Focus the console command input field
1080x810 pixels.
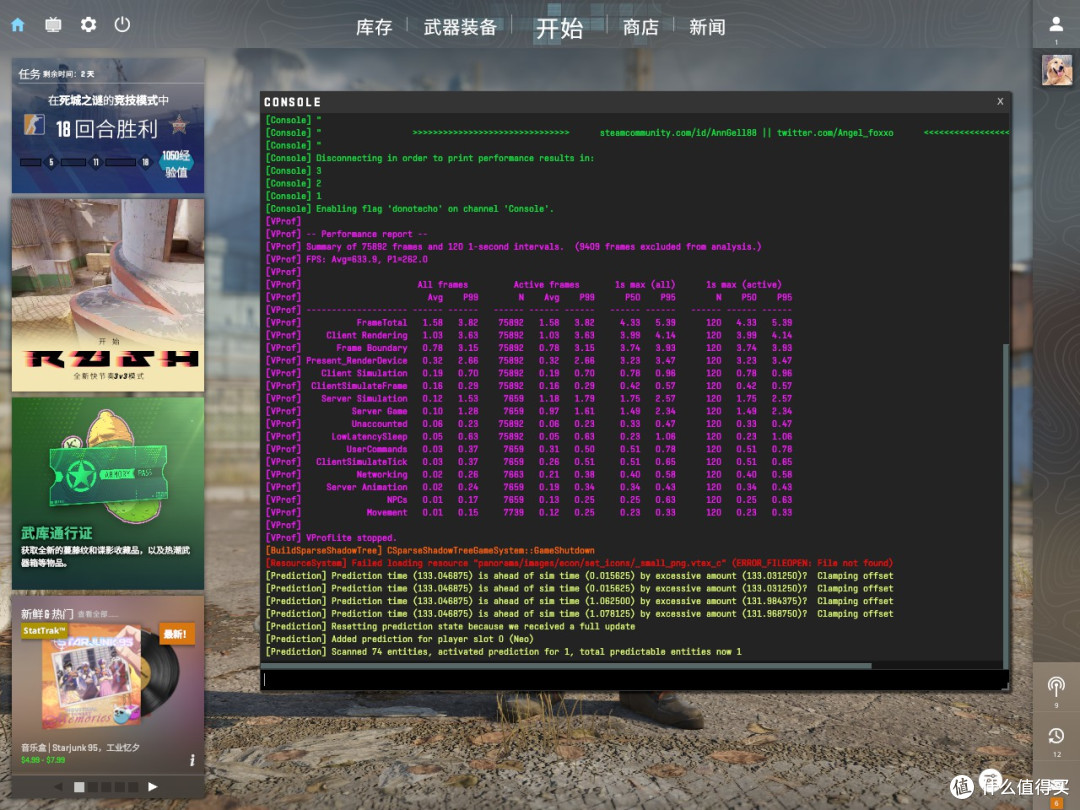tap(634, 680)
